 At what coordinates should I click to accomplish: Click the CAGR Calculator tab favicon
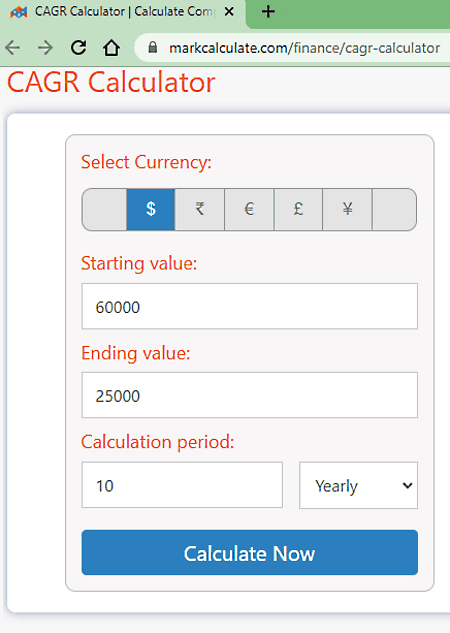coord(19,12)
